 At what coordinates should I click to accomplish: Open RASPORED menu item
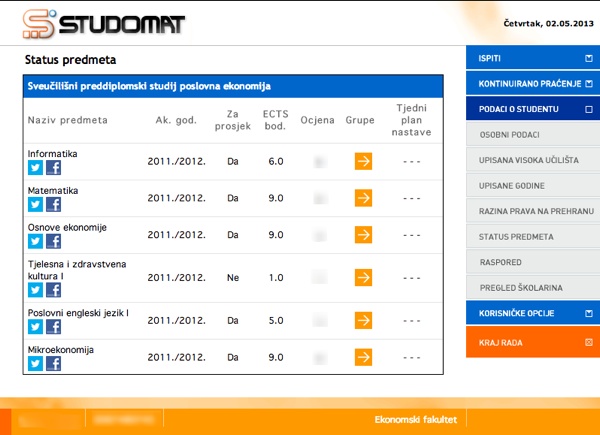pyautogui.click(x=533, y=262)
